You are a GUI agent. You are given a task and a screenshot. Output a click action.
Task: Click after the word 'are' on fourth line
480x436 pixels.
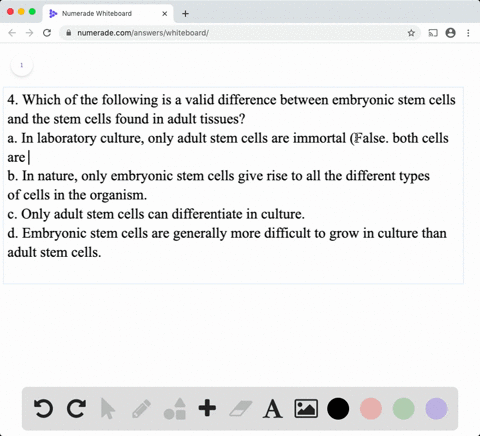[29, 157]
